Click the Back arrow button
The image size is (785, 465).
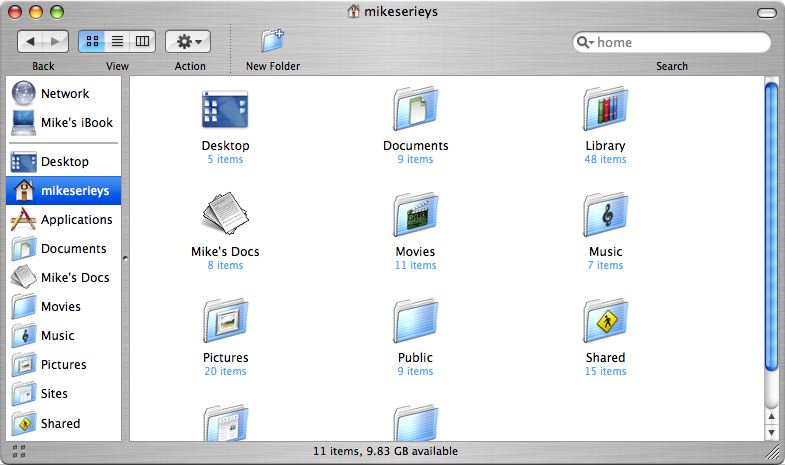31,41
